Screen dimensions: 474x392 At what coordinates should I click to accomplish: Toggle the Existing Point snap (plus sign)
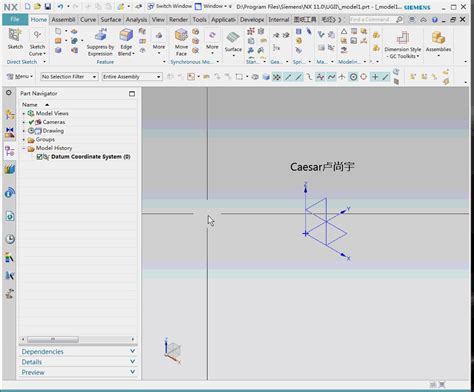click(x=375, y=77)
